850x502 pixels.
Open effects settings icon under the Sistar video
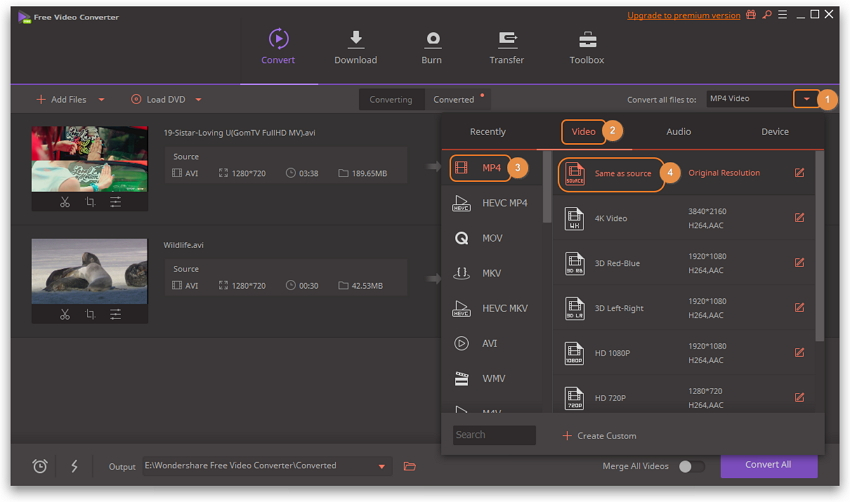pos(116,201)
